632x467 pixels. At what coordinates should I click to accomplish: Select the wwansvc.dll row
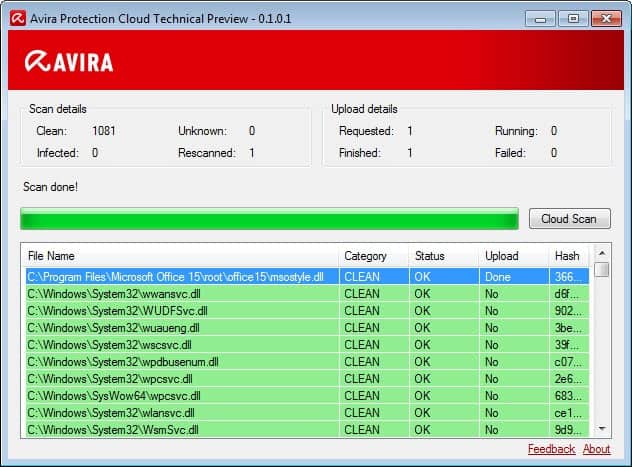pyautogui.click(x=308, y=294)
